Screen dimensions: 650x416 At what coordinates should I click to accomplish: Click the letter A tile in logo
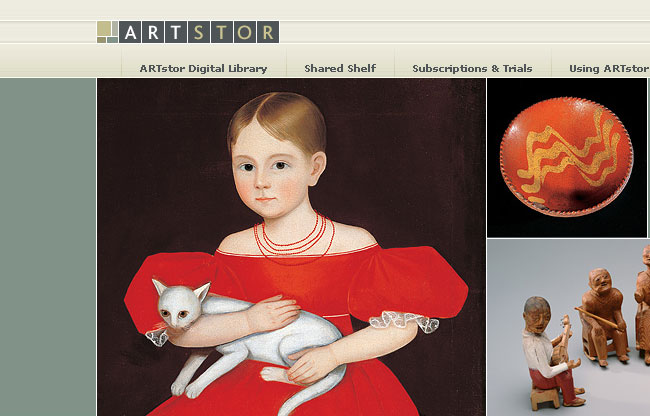pyautogui.click(x=130, y=32)
